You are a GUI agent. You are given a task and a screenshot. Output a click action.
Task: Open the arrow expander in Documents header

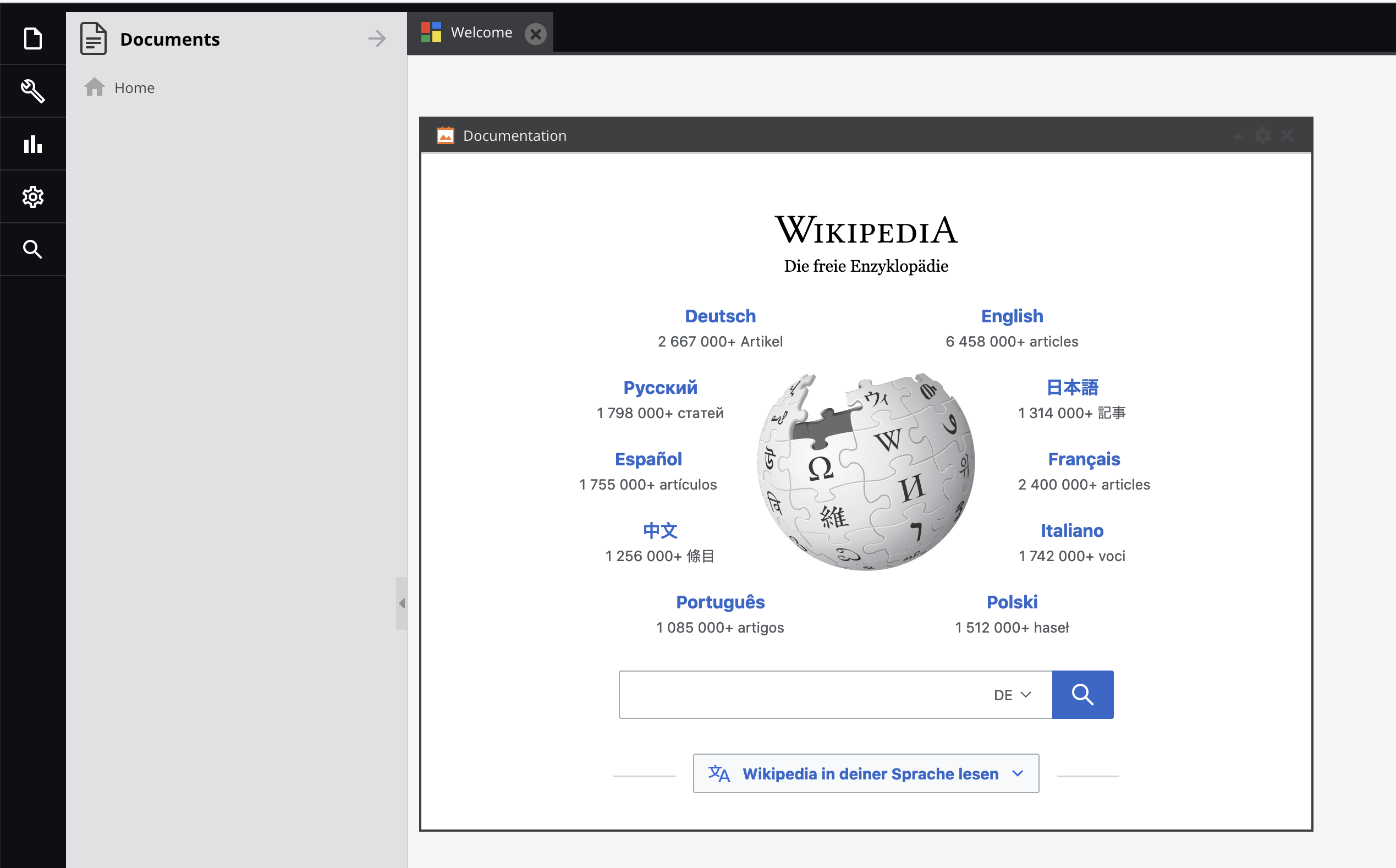tap(377, 39)
